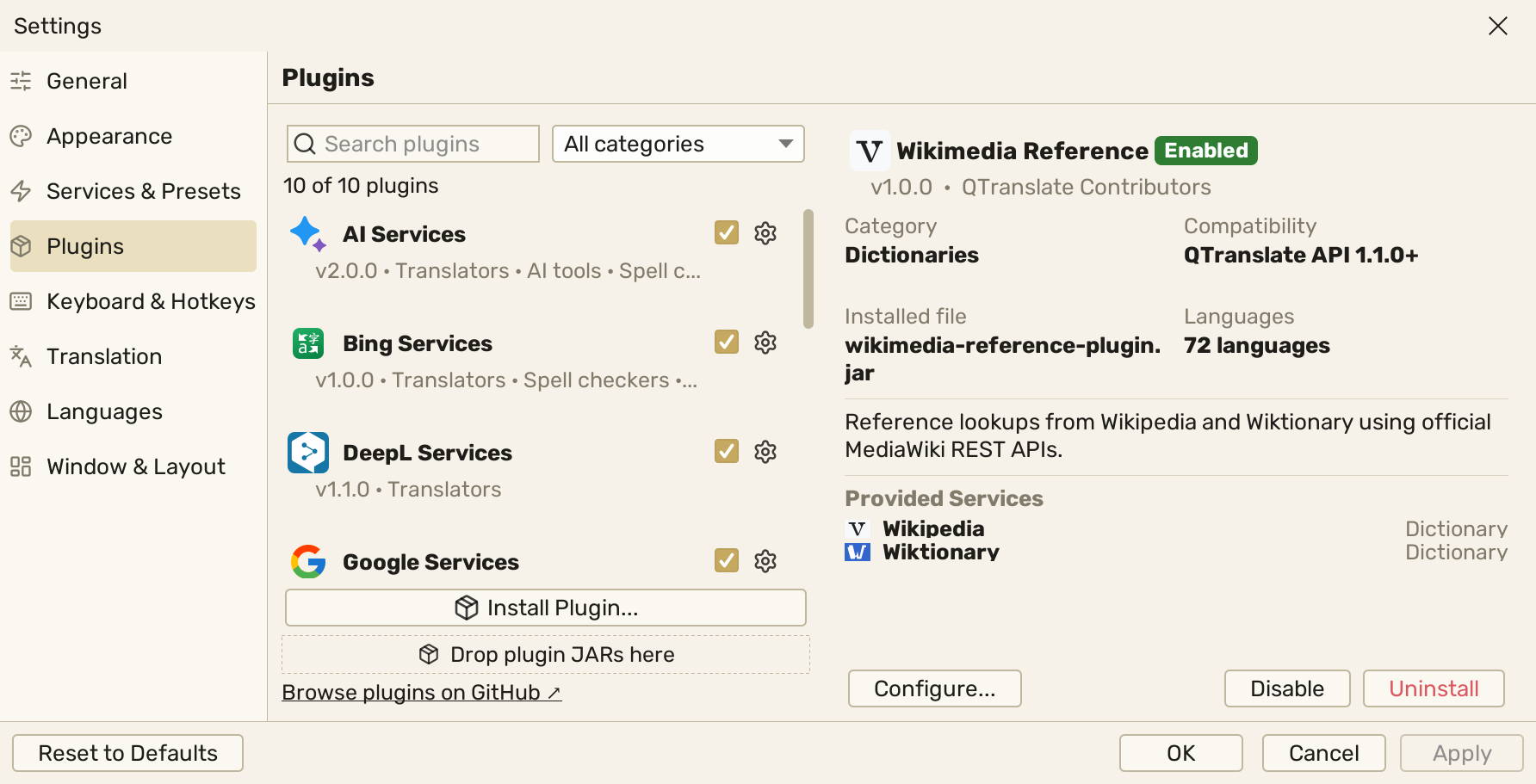Click the Window & Layout grid icon
This screenshot has height=784, width=1536.
21,466
